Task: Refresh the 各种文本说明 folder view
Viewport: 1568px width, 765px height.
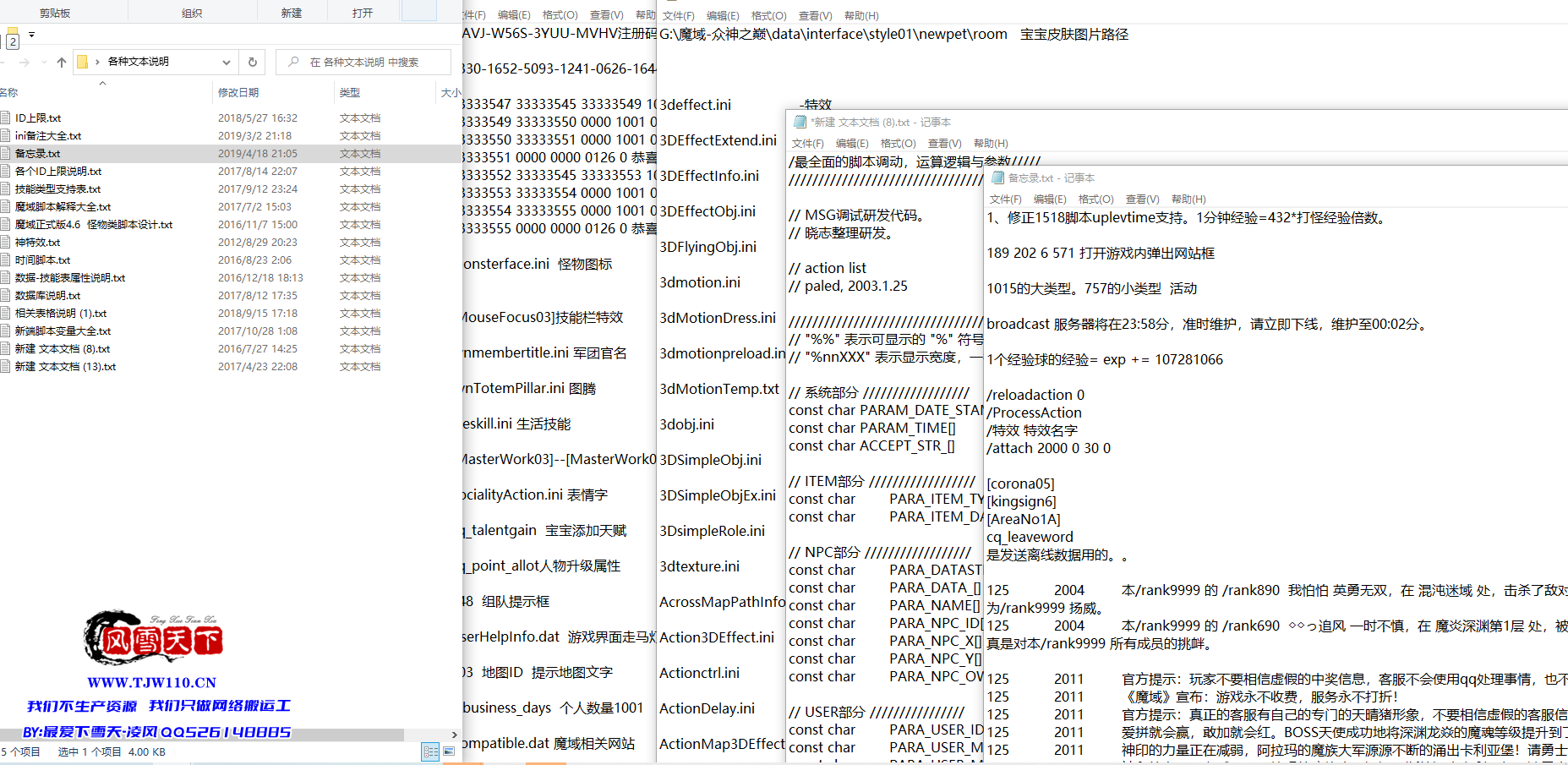Action: [x=252, y=62]
